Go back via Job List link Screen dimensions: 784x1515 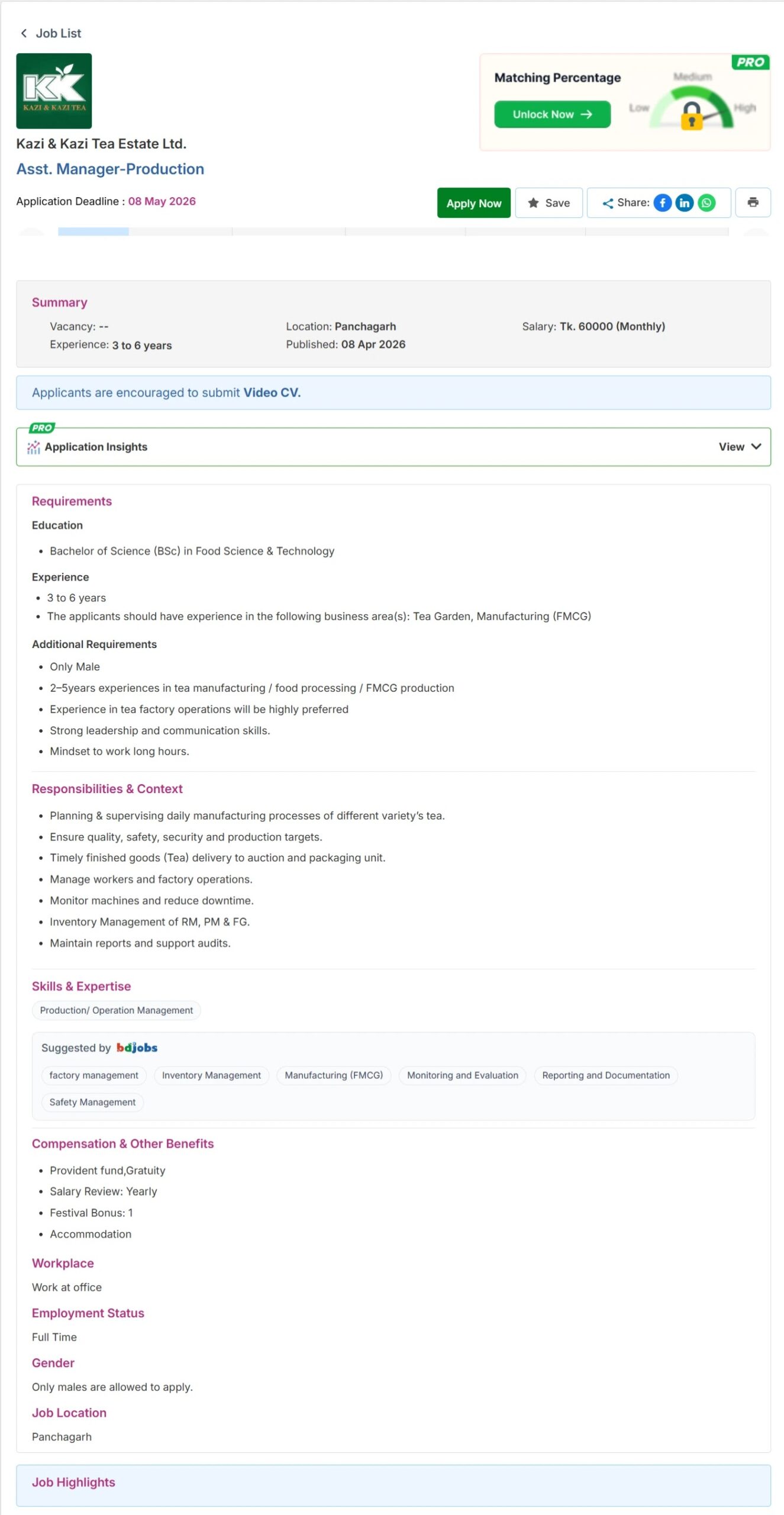tap(58, 33)
